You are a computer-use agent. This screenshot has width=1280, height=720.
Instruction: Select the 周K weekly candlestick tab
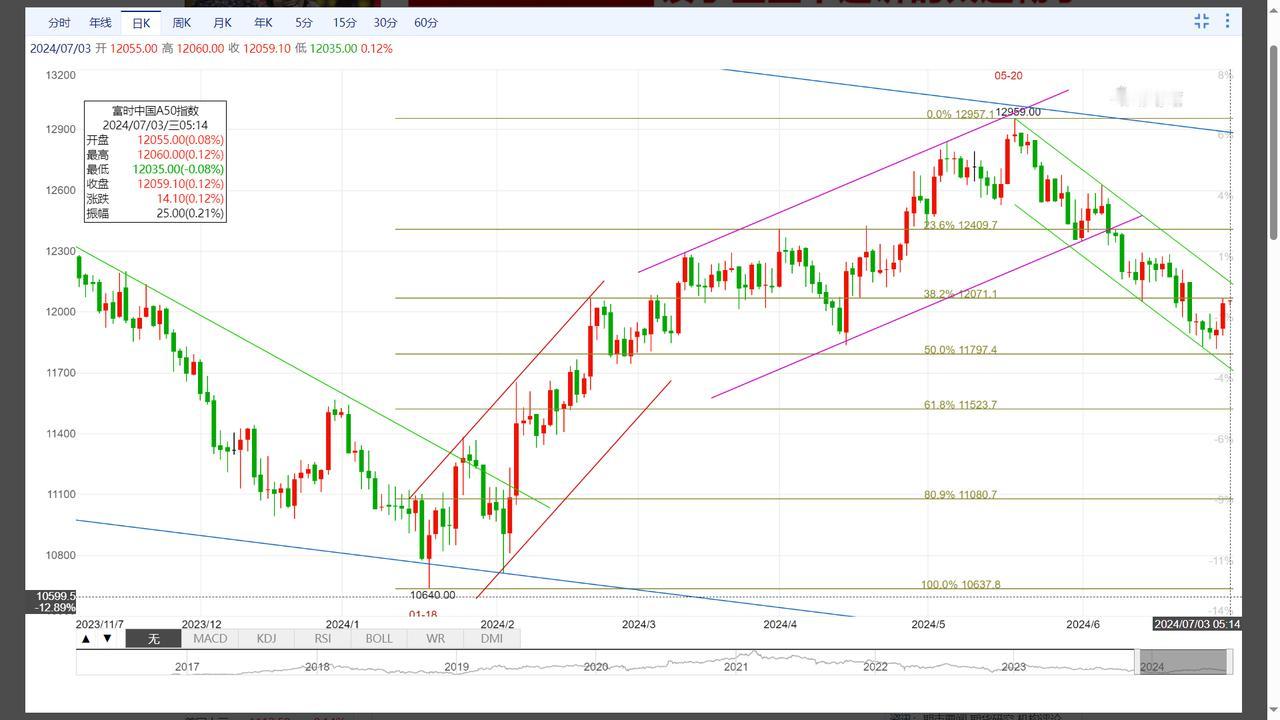click(181, 22)
